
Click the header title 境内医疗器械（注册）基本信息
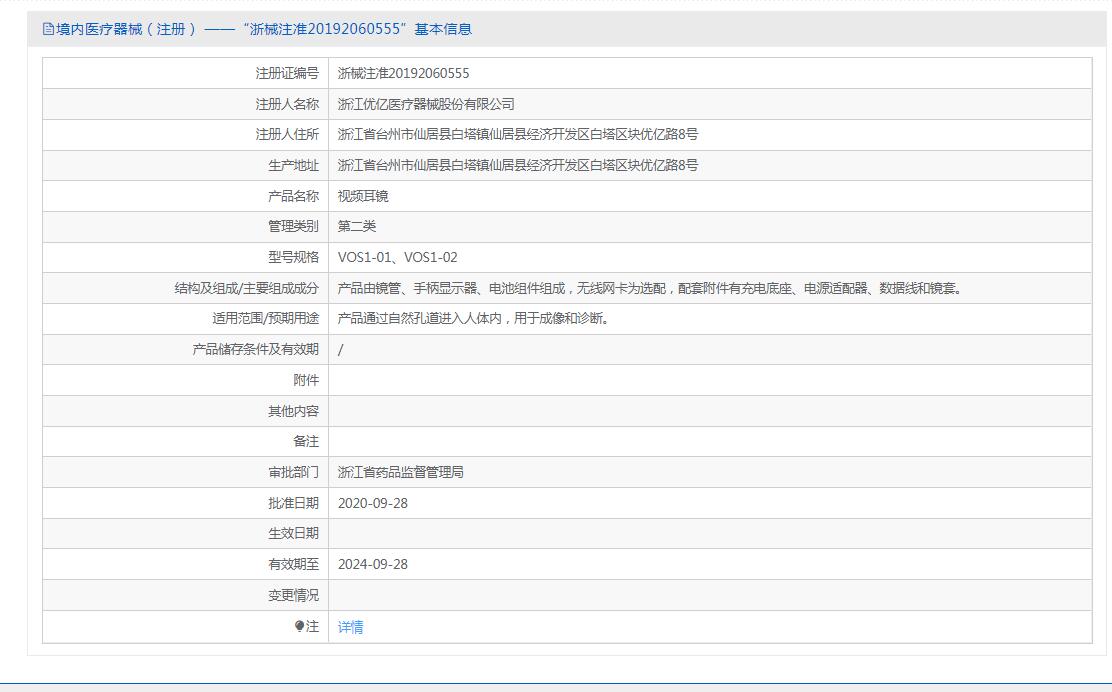tap(264, 29)
